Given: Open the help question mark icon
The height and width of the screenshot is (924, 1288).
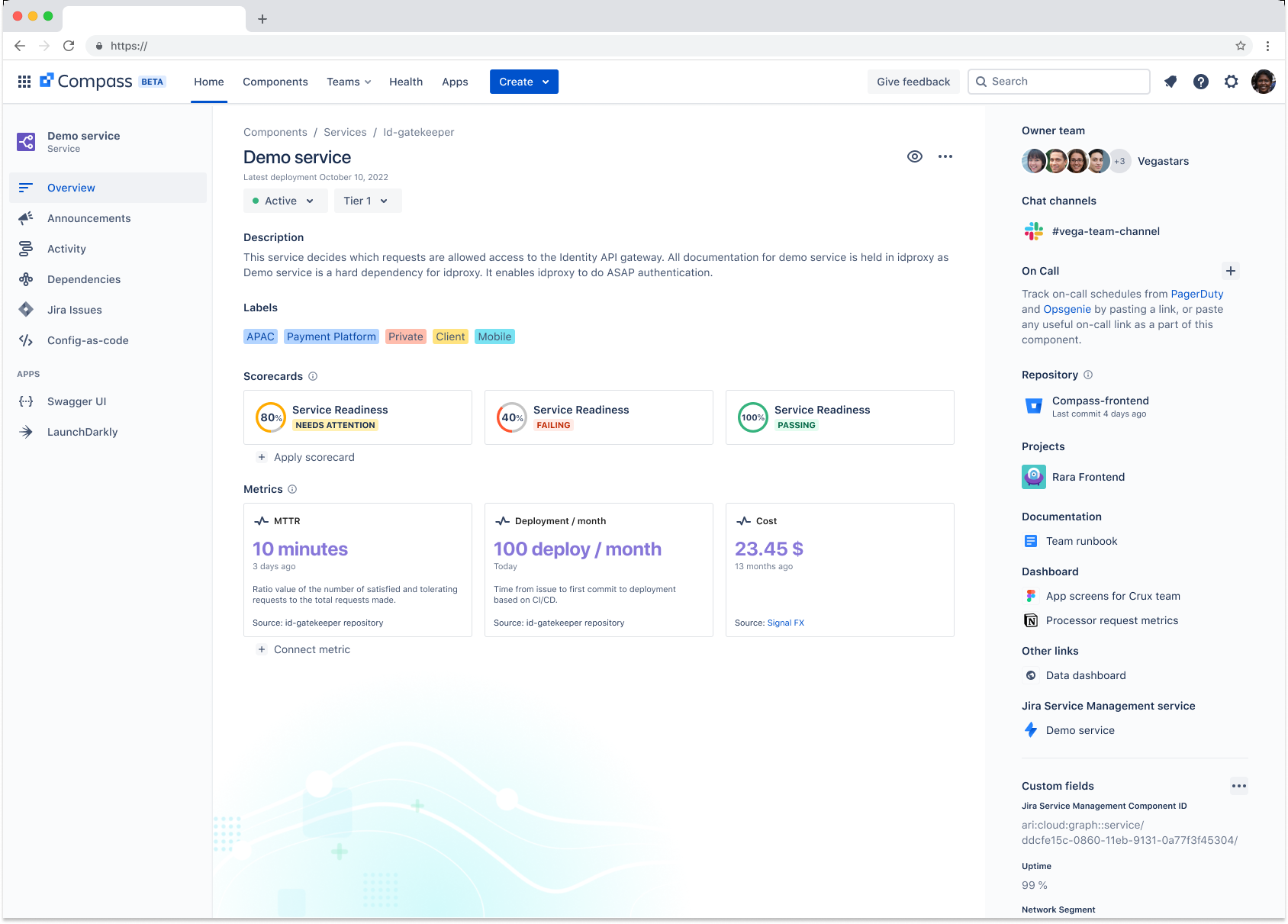Looking at the screenshot, I should point(1201,82).
